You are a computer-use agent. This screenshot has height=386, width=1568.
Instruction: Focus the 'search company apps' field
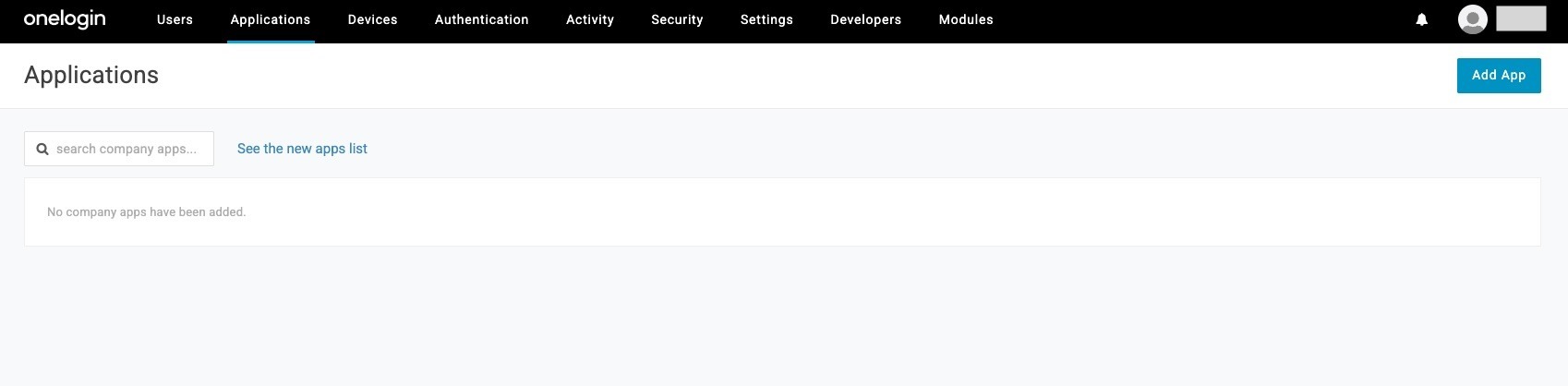click(x=129, y=149)
